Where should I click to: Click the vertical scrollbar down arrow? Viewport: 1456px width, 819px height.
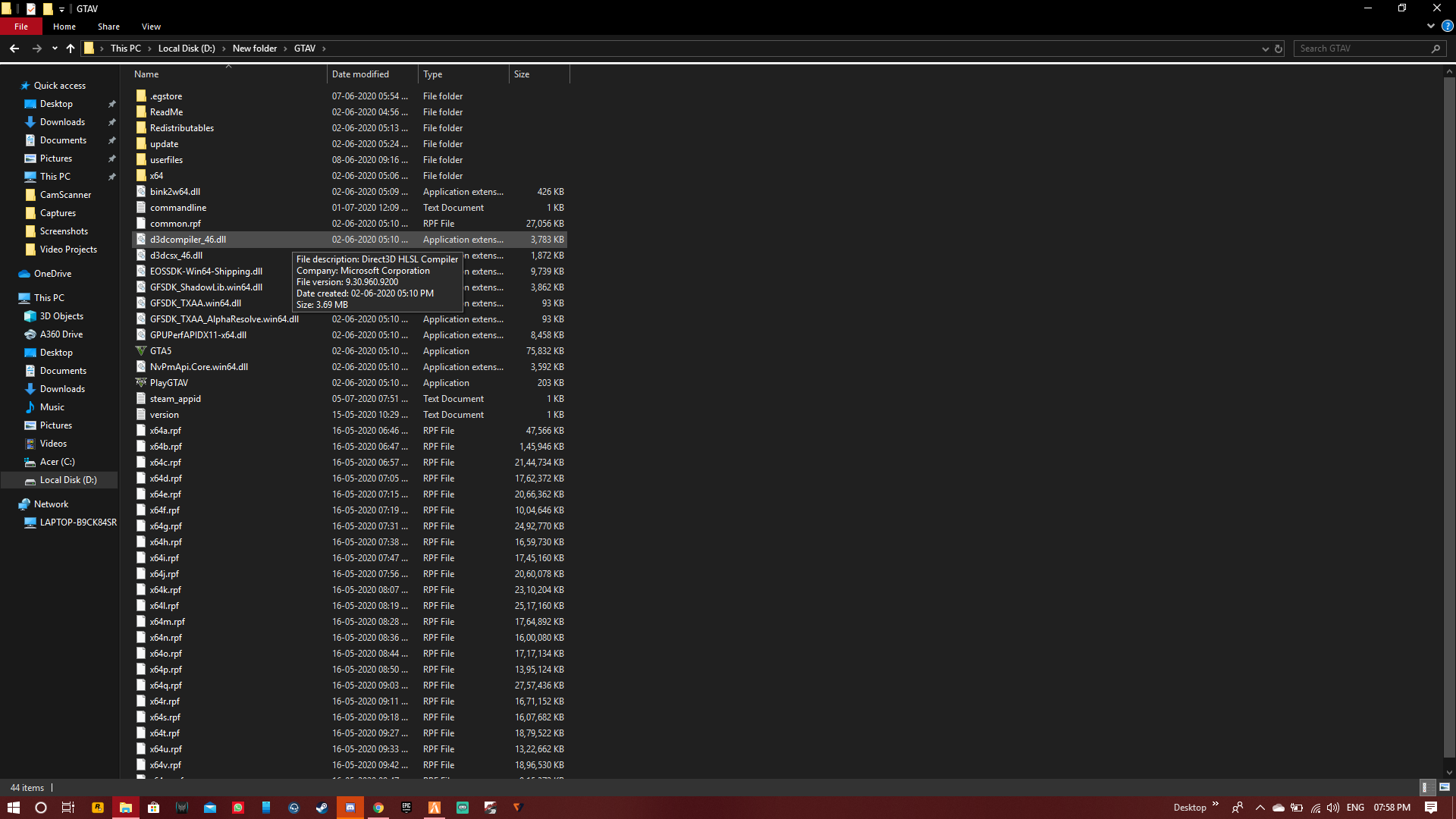[1449, 773]
